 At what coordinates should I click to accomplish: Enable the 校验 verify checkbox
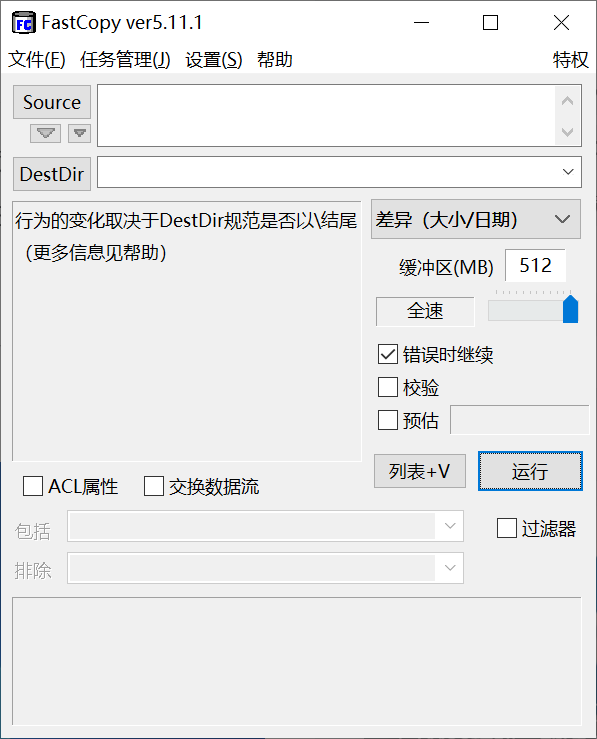[x=387, y=387]
